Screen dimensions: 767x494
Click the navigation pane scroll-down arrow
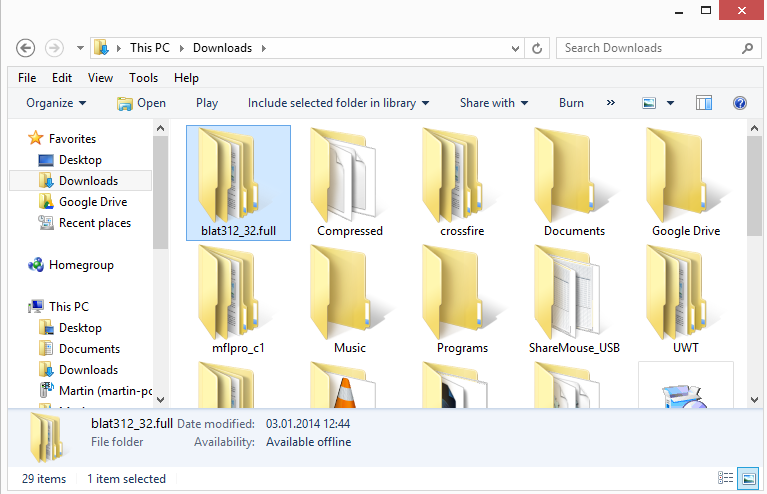(x=160, y=400)
